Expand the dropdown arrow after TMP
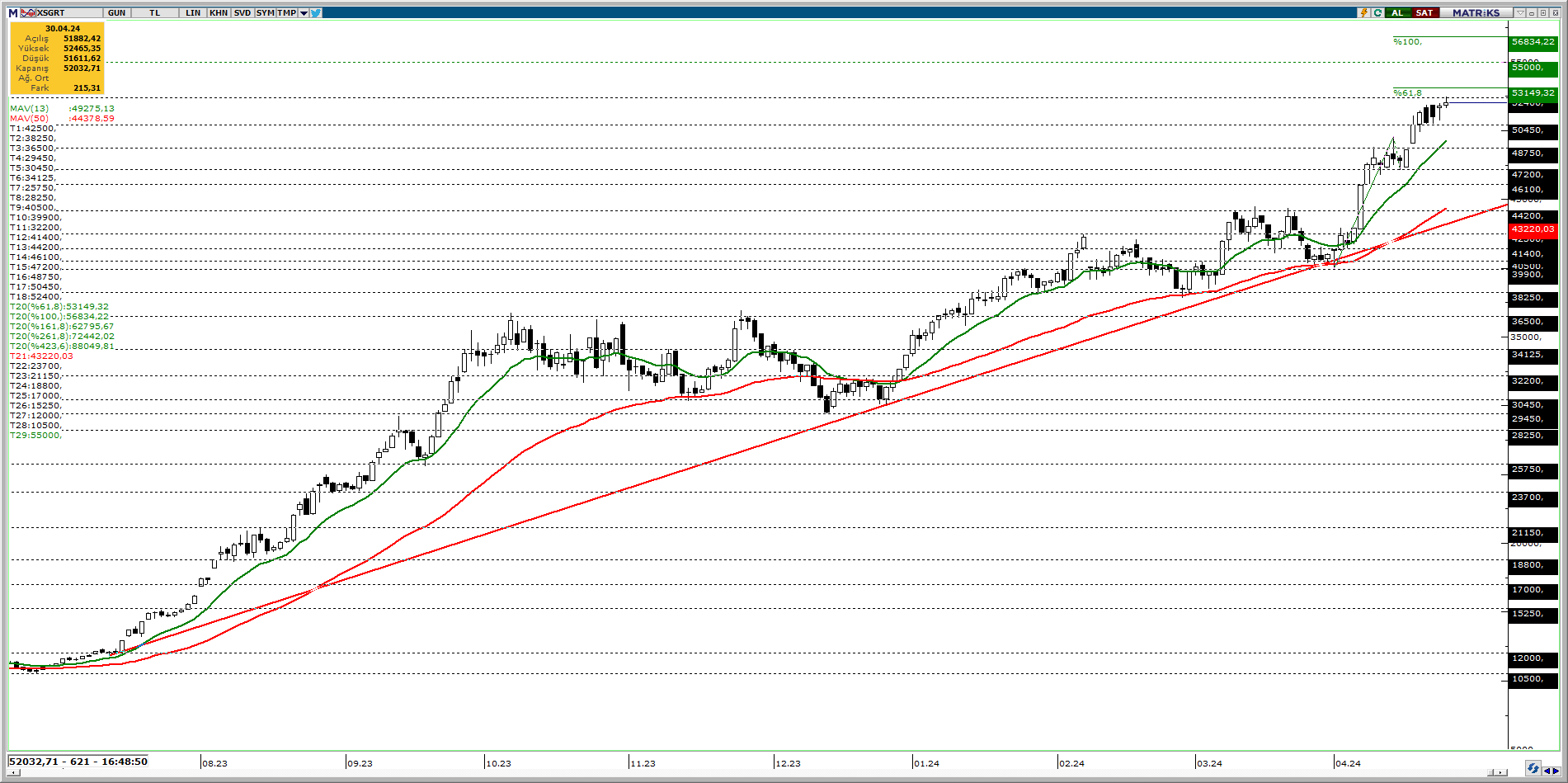The image size is (1568, 783). [x=304, y=12]
